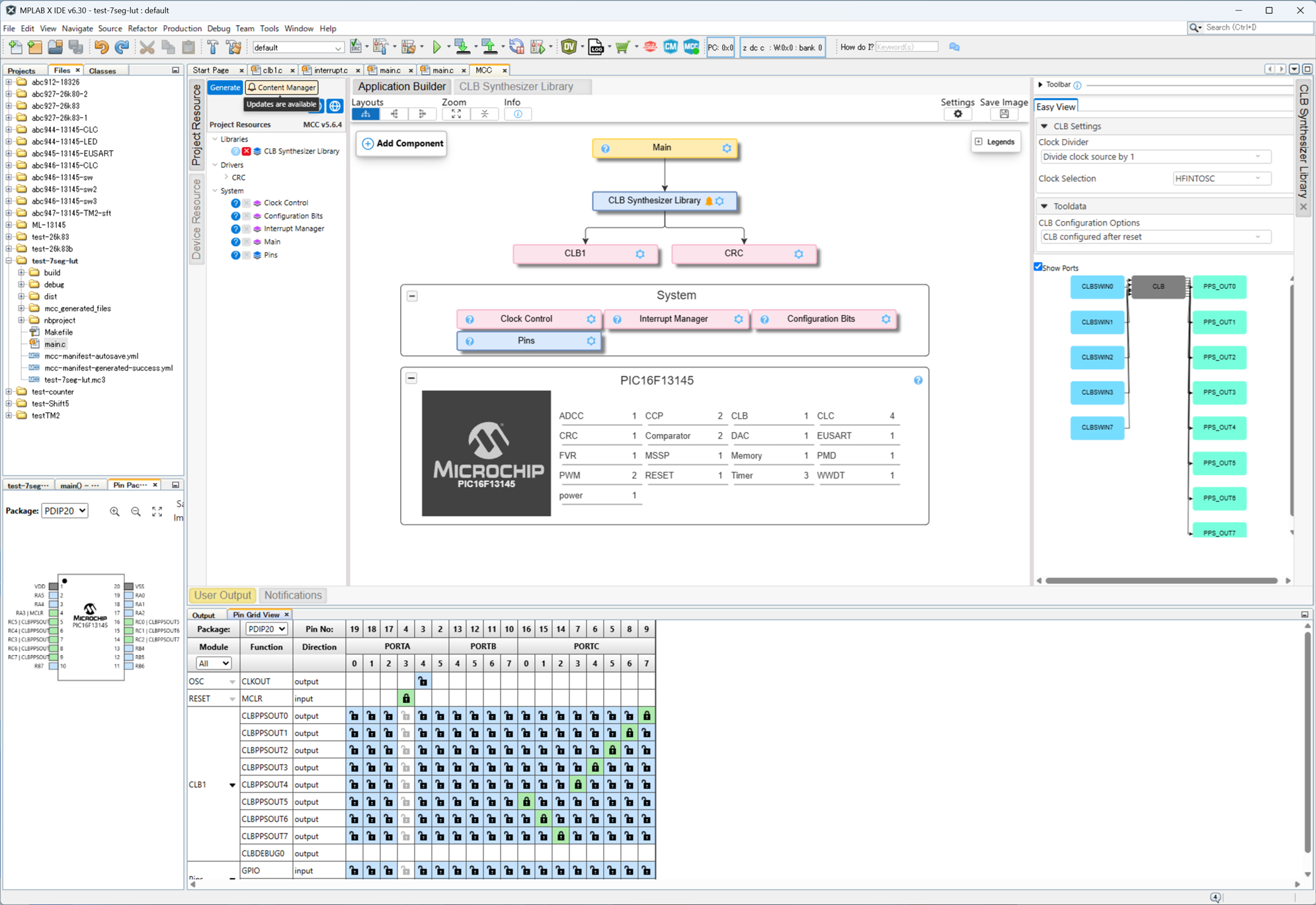Open the project configuration 'default' dropdown
Screen dimensions: 1316x905
(x=298, y=48)
